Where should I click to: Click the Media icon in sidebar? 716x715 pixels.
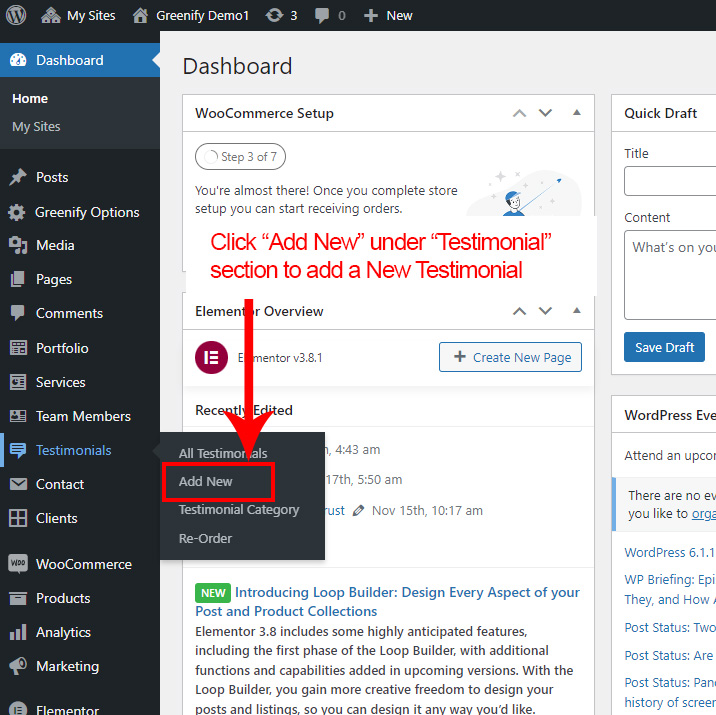tap(17, 245)
